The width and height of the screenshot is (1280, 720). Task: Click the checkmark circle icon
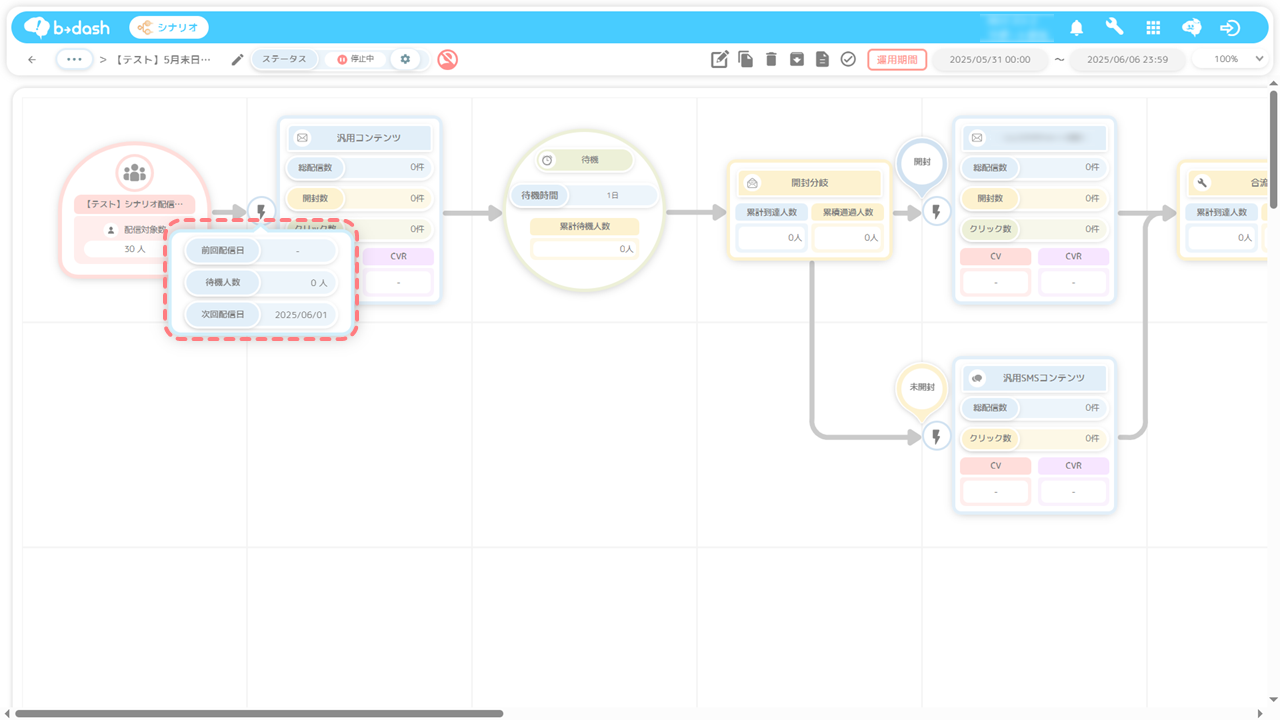[848, 60]
